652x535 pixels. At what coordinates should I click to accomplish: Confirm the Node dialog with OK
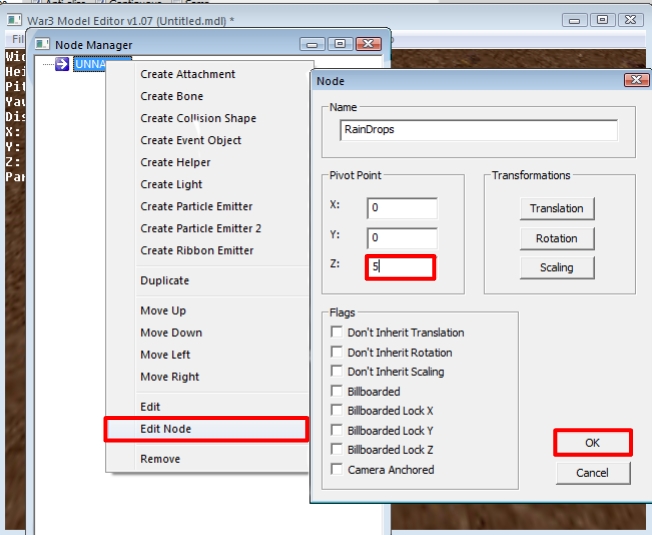[x=593, y=443]
